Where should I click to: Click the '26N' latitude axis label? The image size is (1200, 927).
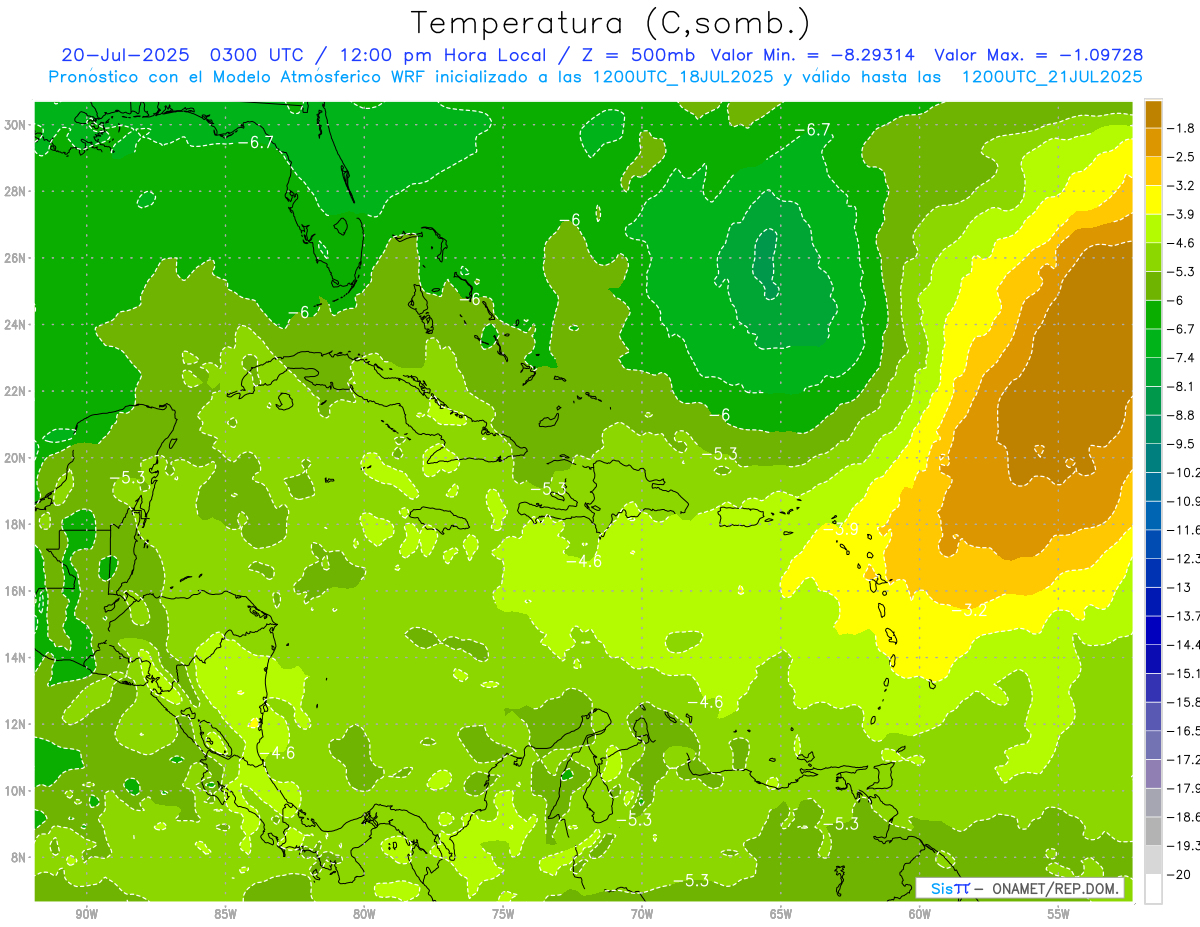(15, 258)
